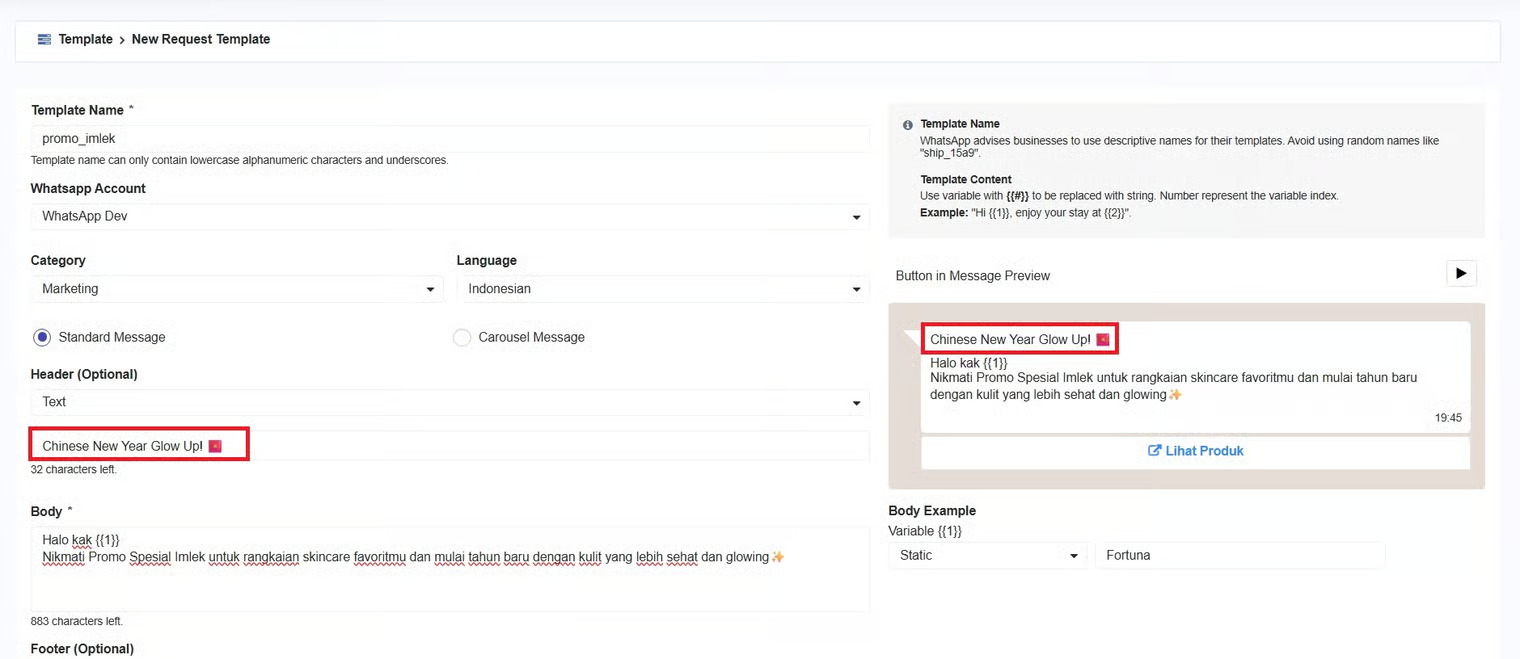Click the Template breadcrumb list icon
The width and height of the screenshot is (1520, 659).
(44, 40)
